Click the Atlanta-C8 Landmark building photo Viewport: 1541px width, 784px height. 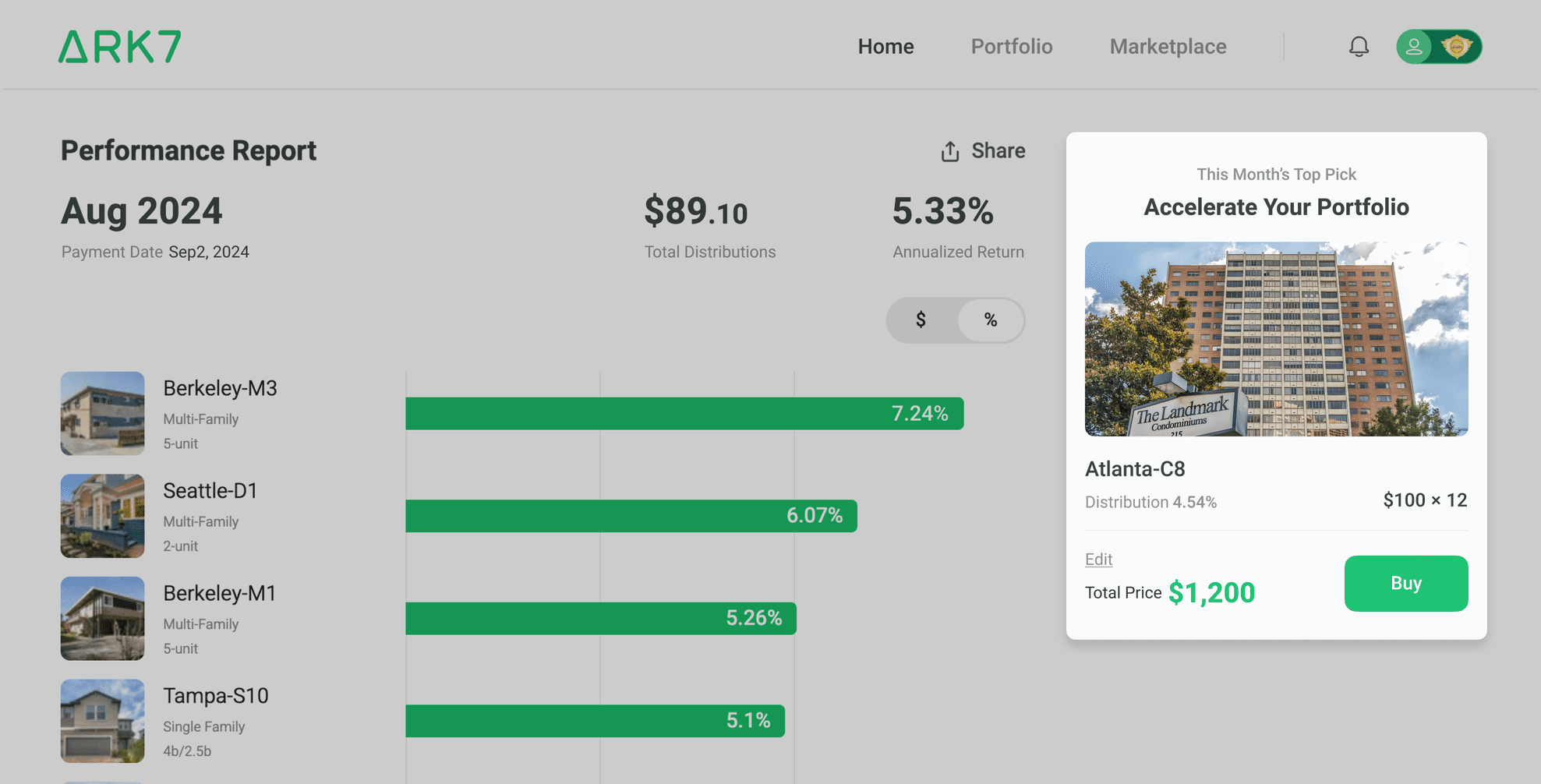(x=1276, y=339)
